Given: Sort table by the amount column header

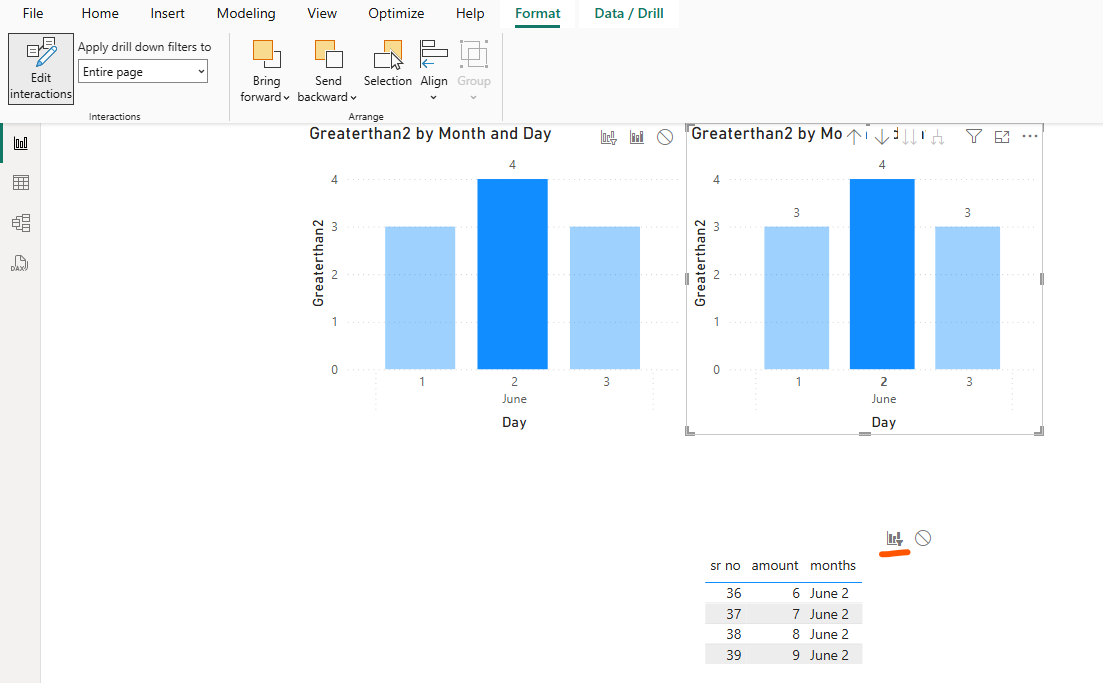Looking at the screenshot, I should click(774, 566).
